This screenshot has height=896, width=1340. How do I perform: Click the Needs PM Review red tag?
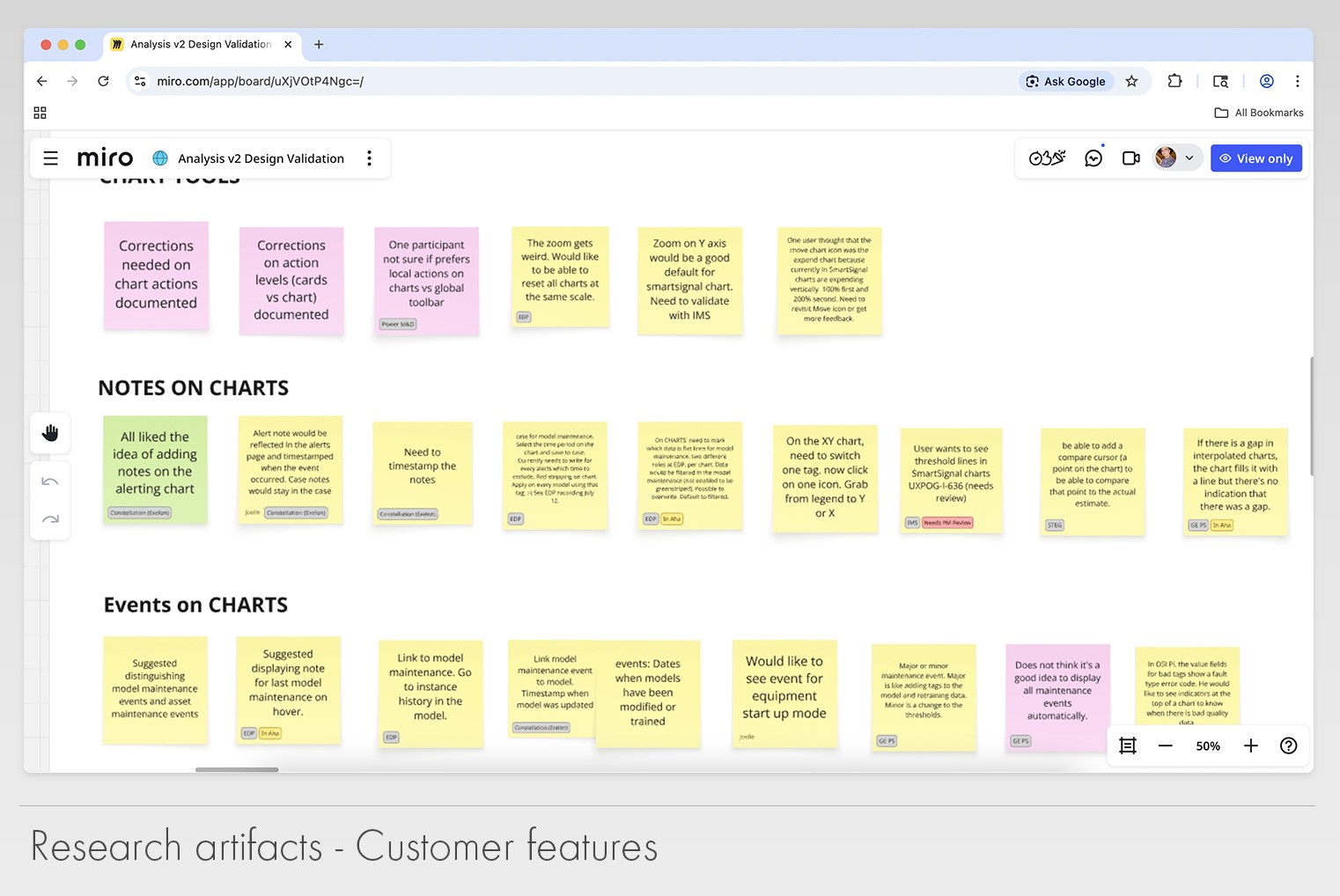click(947, 523)
